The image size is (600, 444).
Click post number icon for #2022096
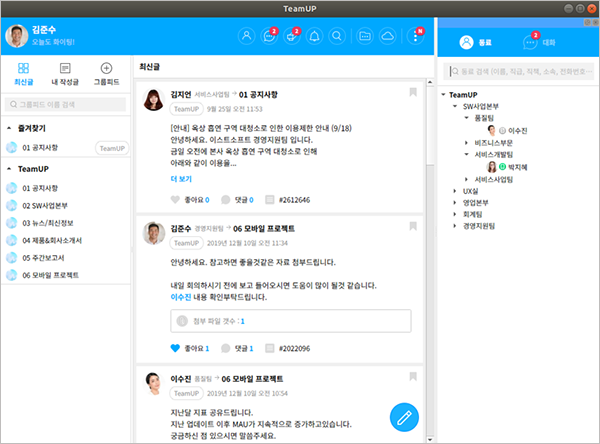270,348
